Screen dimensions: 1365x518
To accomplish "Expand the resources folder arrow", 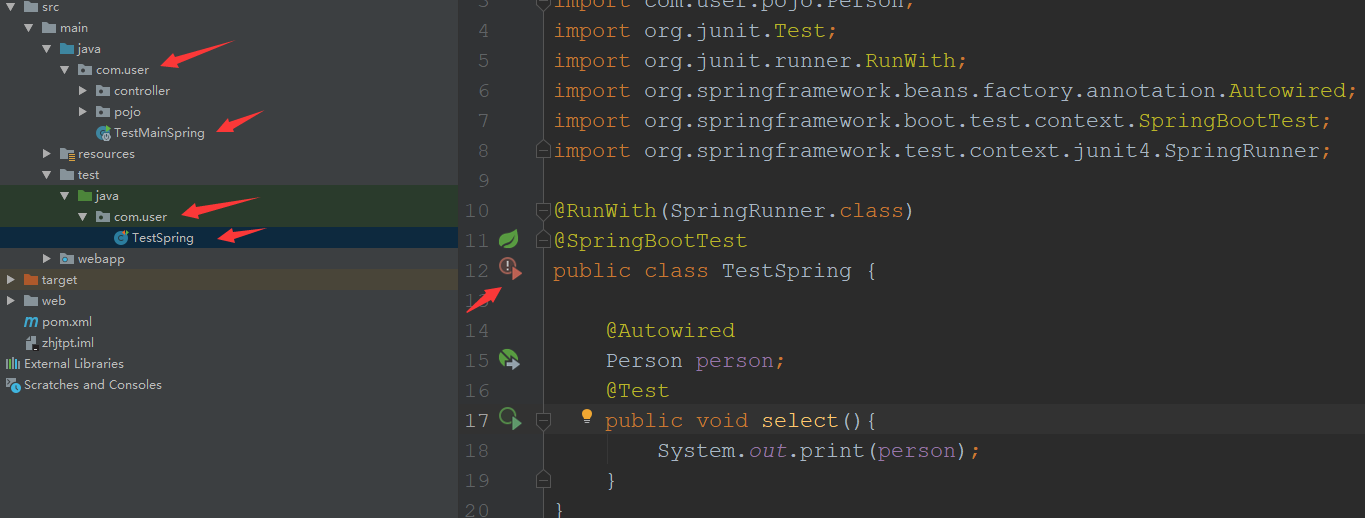I will pyautogui.click(x=47, y=154).
